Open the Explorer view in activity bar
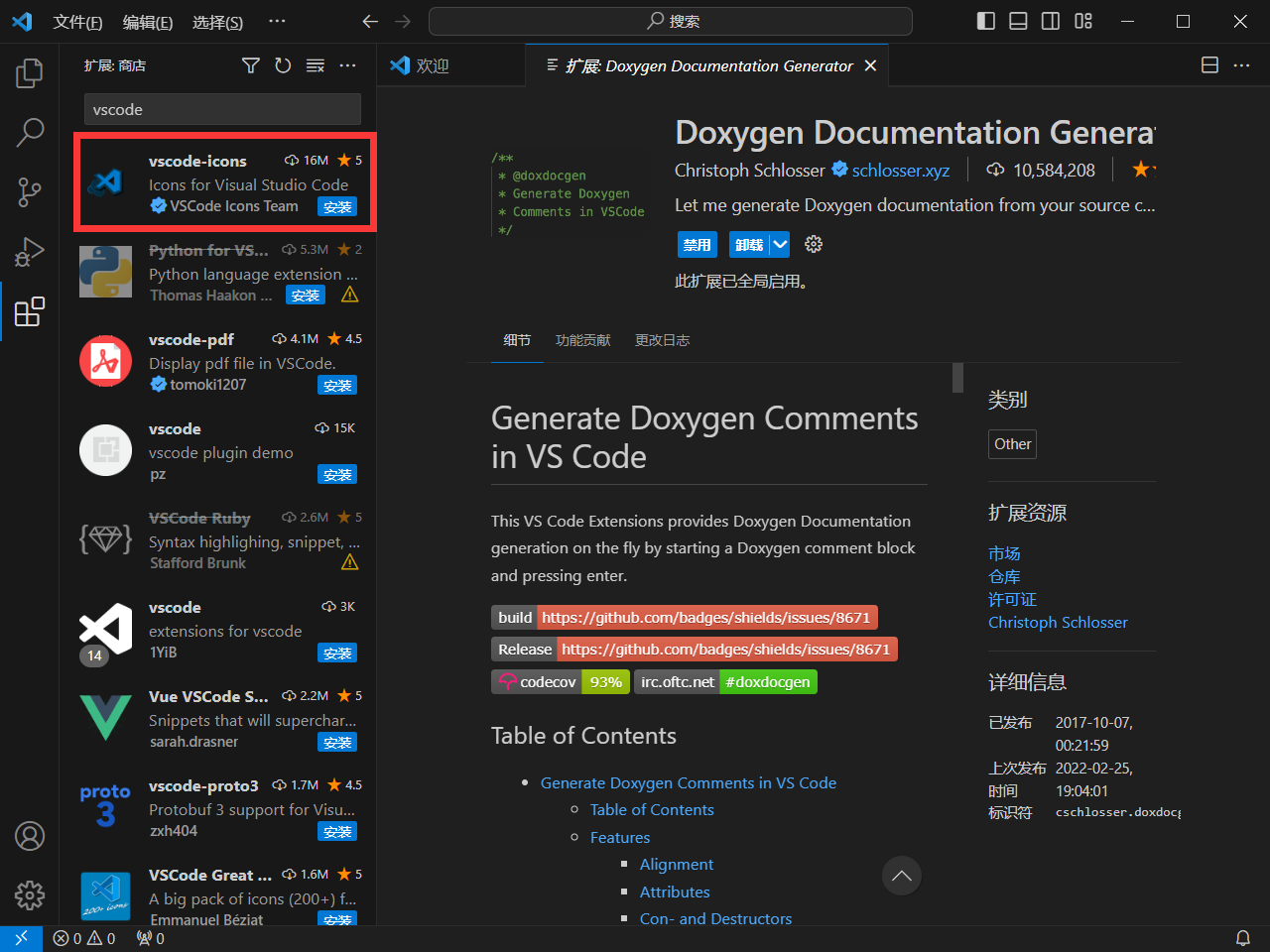Viewport: 1270px width, 952px height. (x=30, y=73)
